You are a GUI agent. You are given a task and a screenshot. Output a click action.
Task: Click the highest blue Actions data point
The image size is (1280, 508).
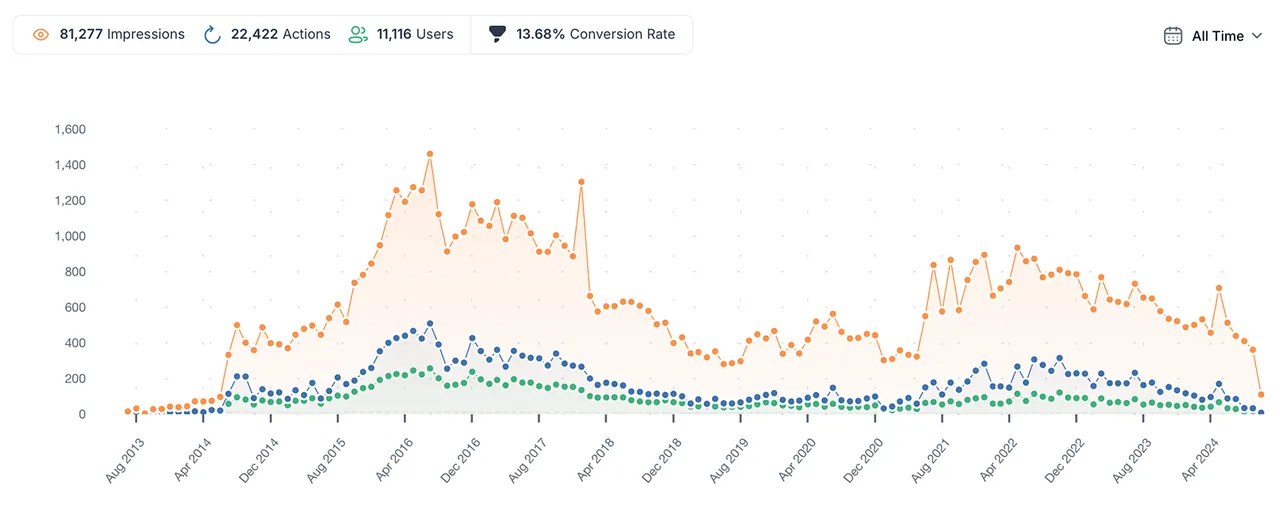click(x=430, y=324)
